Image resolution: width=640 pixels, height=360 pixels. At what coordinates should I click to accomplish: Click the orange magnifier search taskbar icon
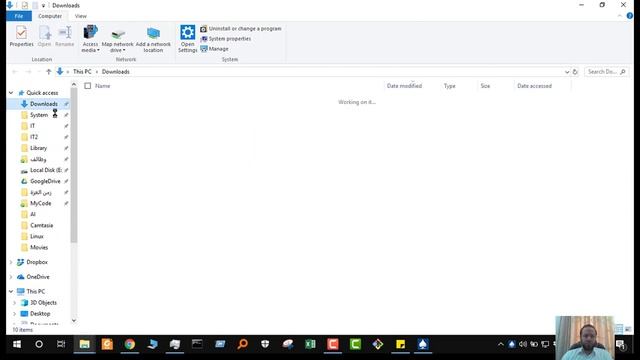tap(242, 344)
